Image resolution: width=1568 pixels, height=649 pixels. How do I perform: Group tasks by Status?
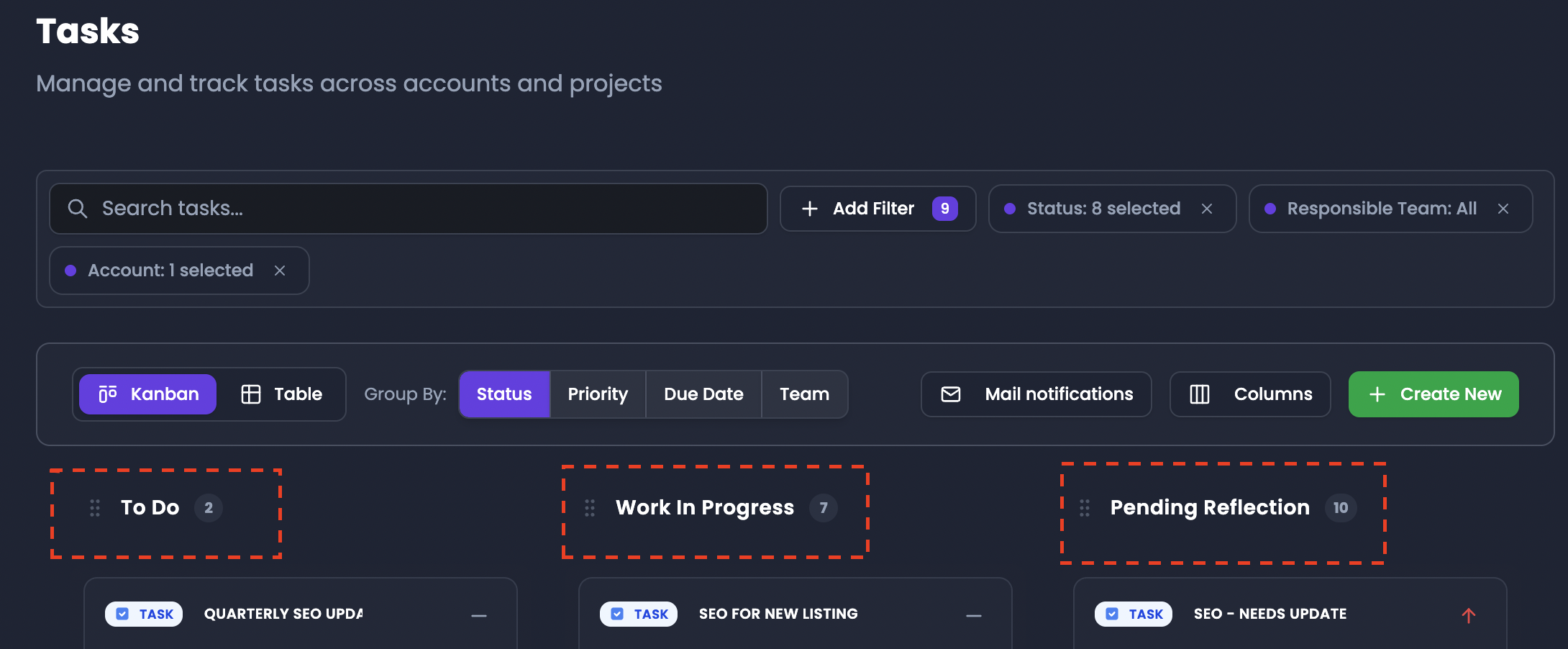504,394
